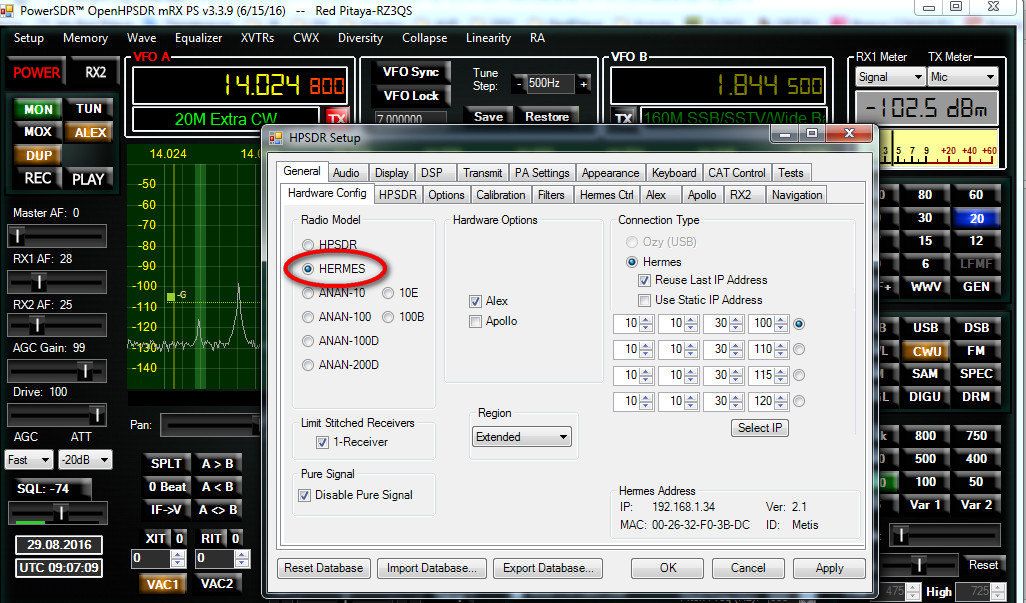Open the Linearity menu

pyautogui.click(x=488, y=38)
